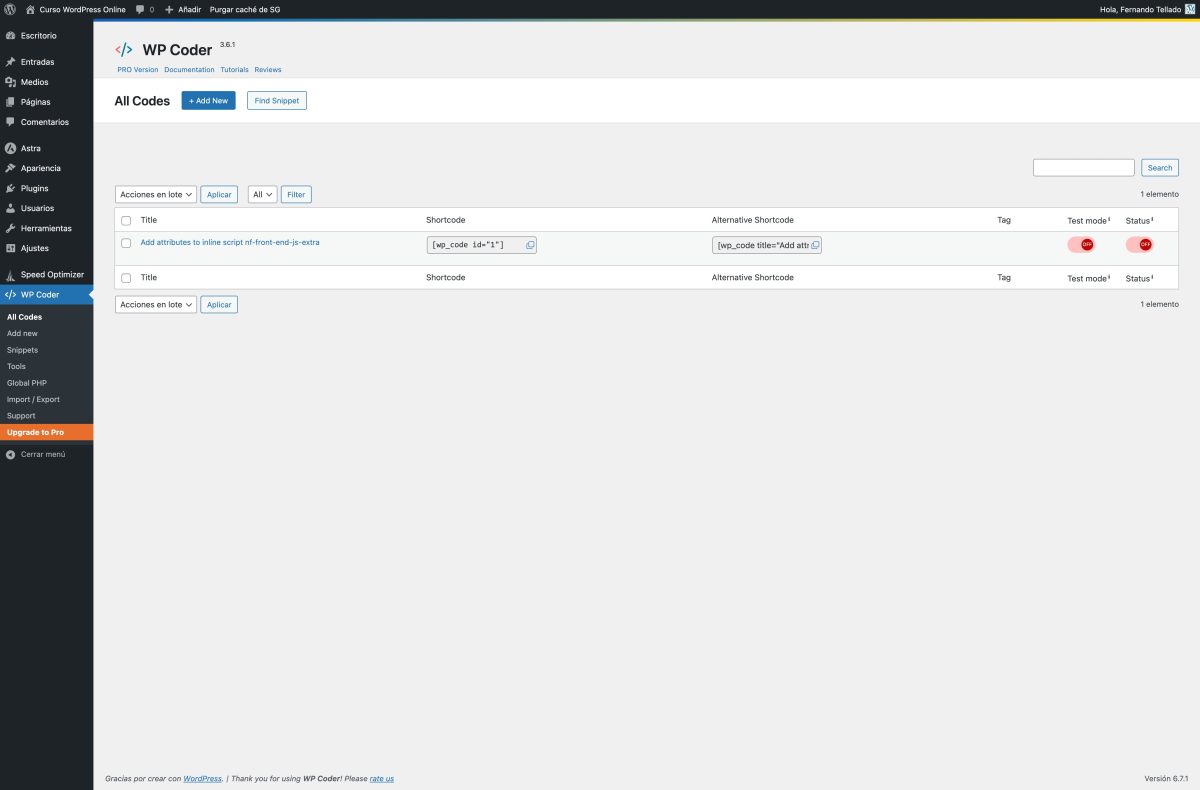Check the select-all checkbox in the table header

coord(126,220)
